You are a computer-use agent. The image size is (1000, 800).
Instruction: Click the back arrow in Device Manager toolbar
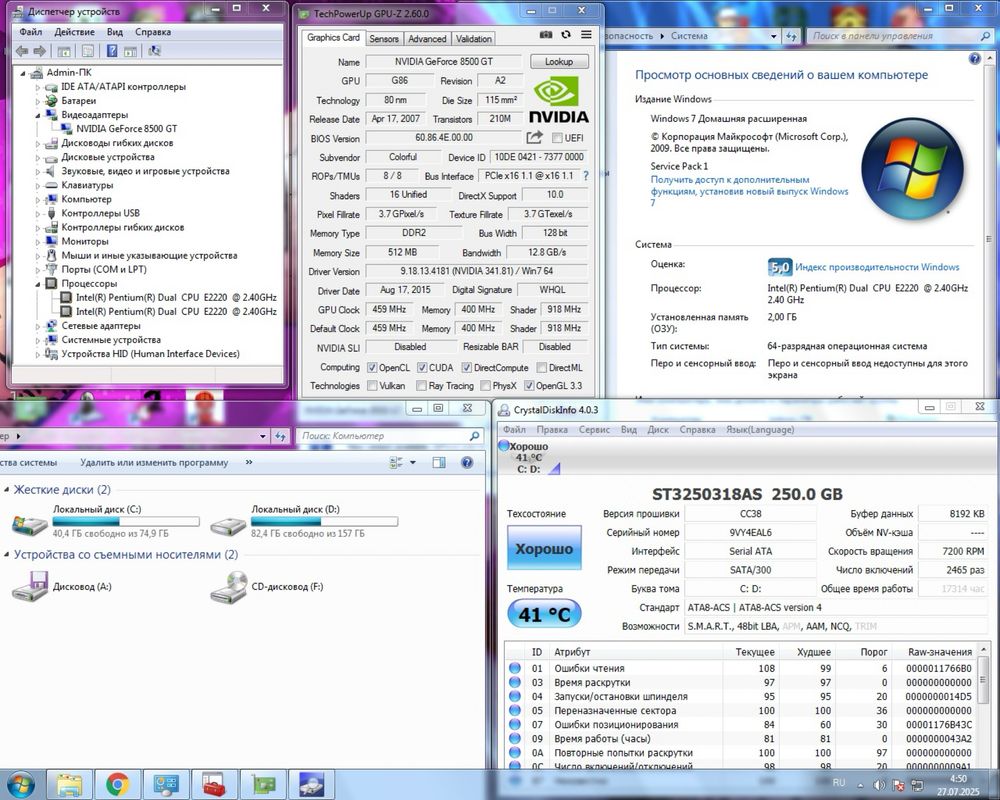coord(22,51)
